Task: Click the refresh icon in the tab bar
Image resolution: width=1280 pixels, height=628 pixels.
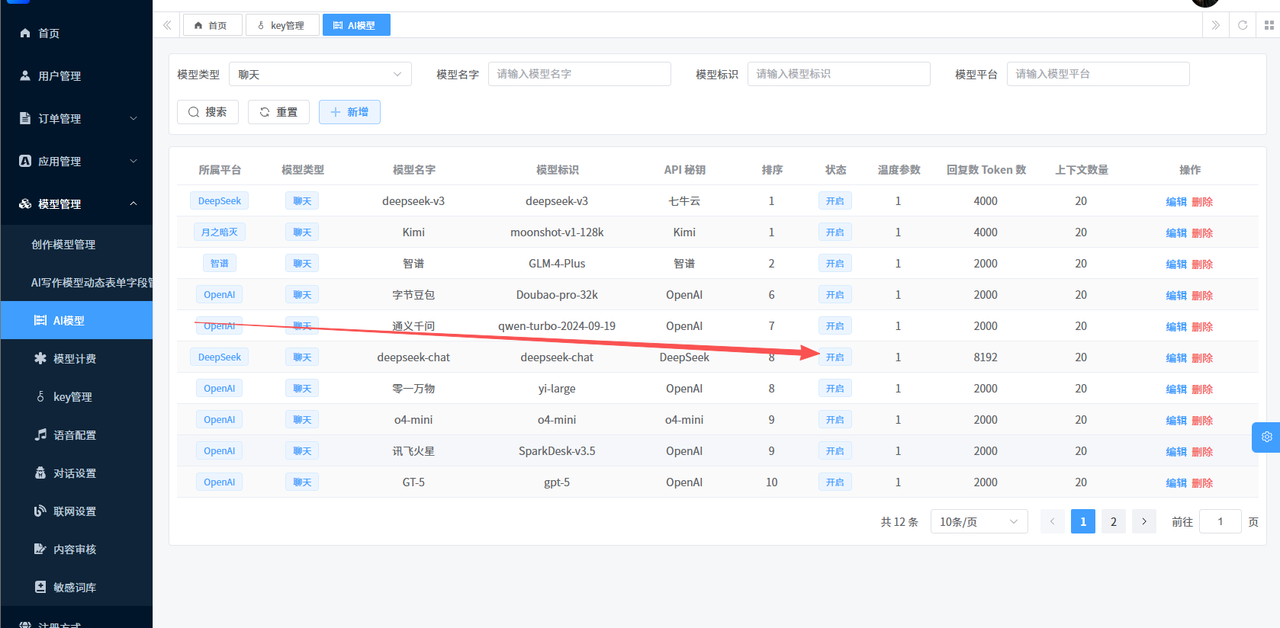Action: 1243,25
